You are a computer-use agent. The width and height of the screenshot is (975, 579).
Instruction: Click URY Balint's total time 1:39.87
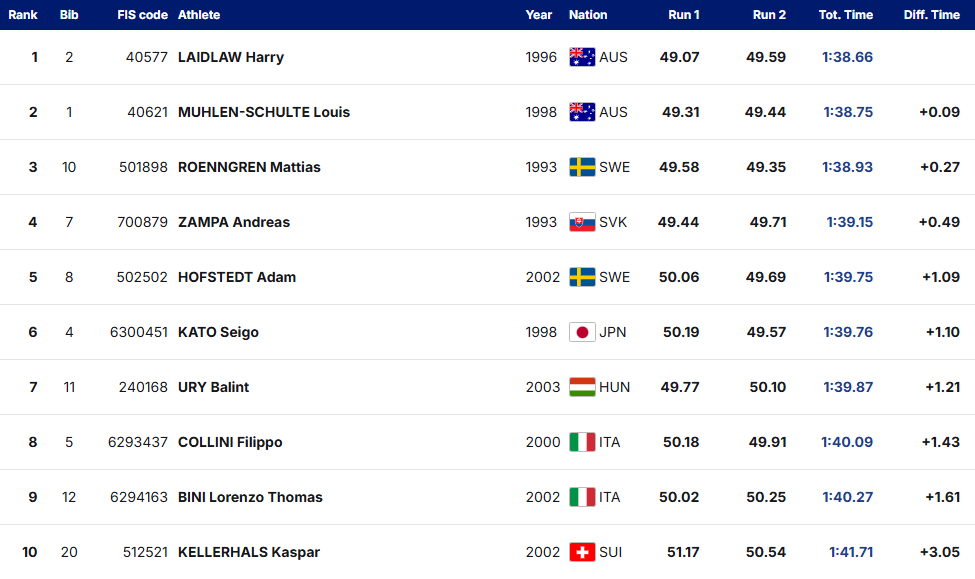click(848, 387)
